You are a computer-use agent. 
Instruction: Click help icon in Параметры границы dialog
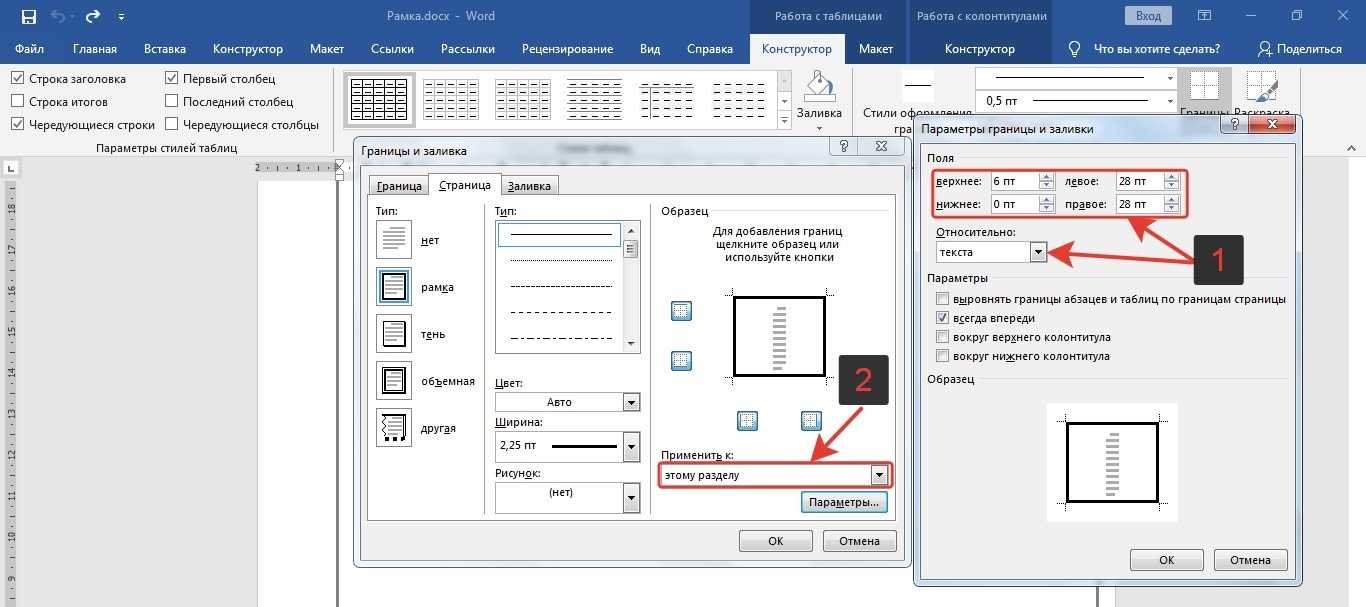(x=1236, y=125)
